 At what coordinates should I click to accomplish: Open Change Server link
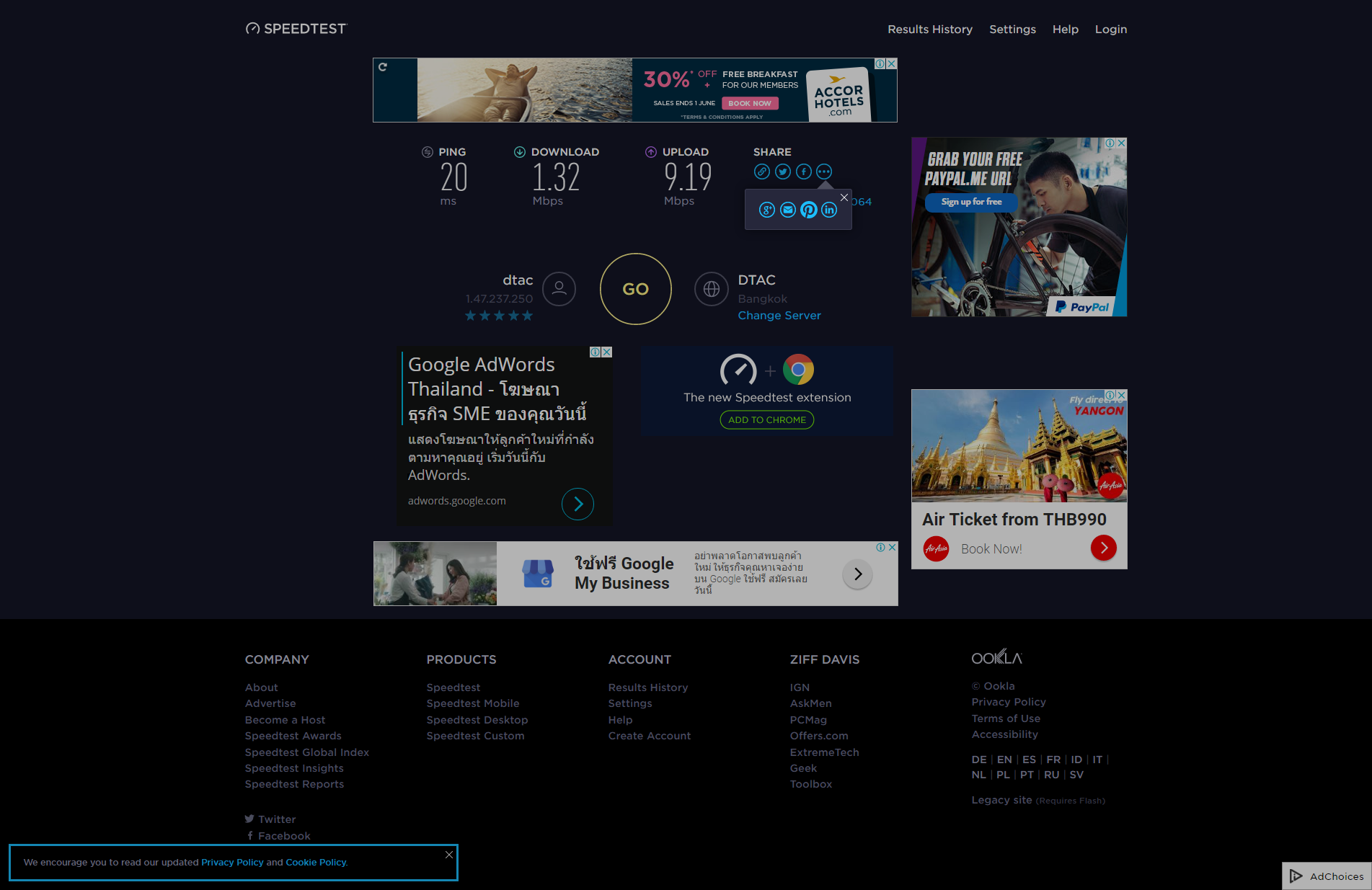click(779, 316)
